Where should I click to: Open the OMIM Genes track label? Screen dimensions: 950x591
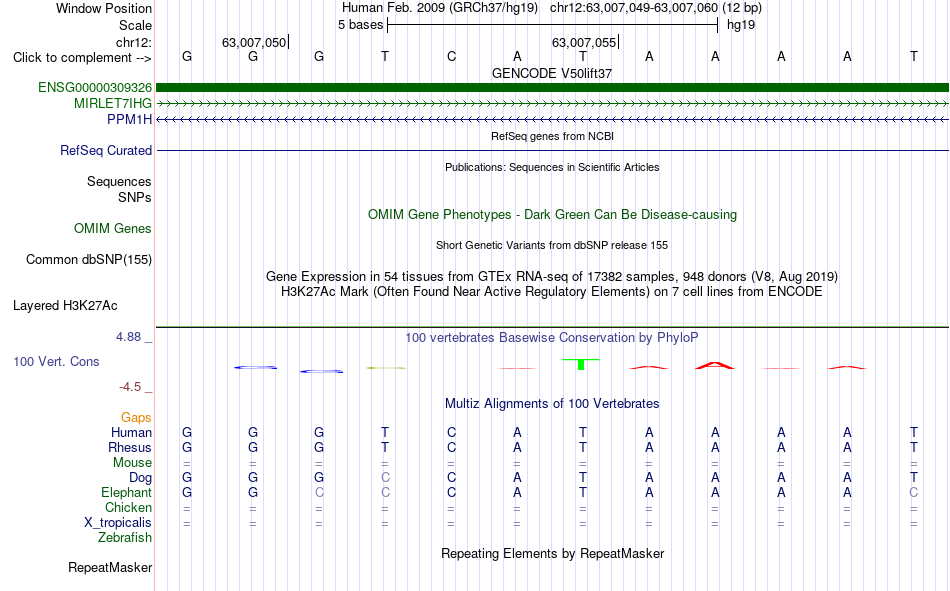click(113, 229)
